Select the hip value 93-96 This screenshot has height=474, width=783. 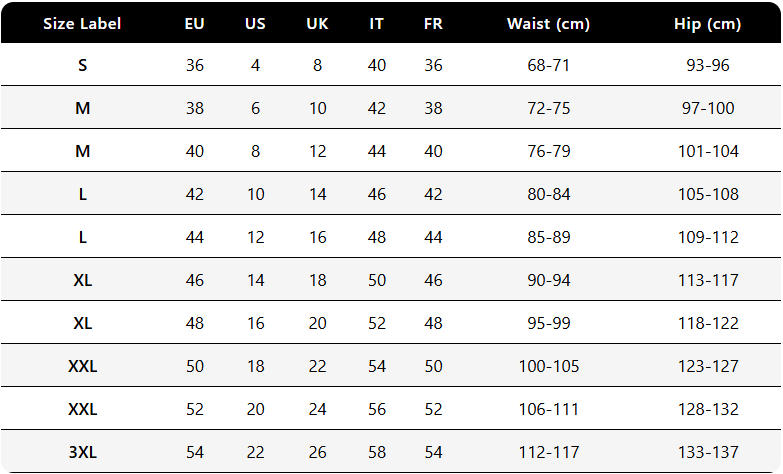709,66
